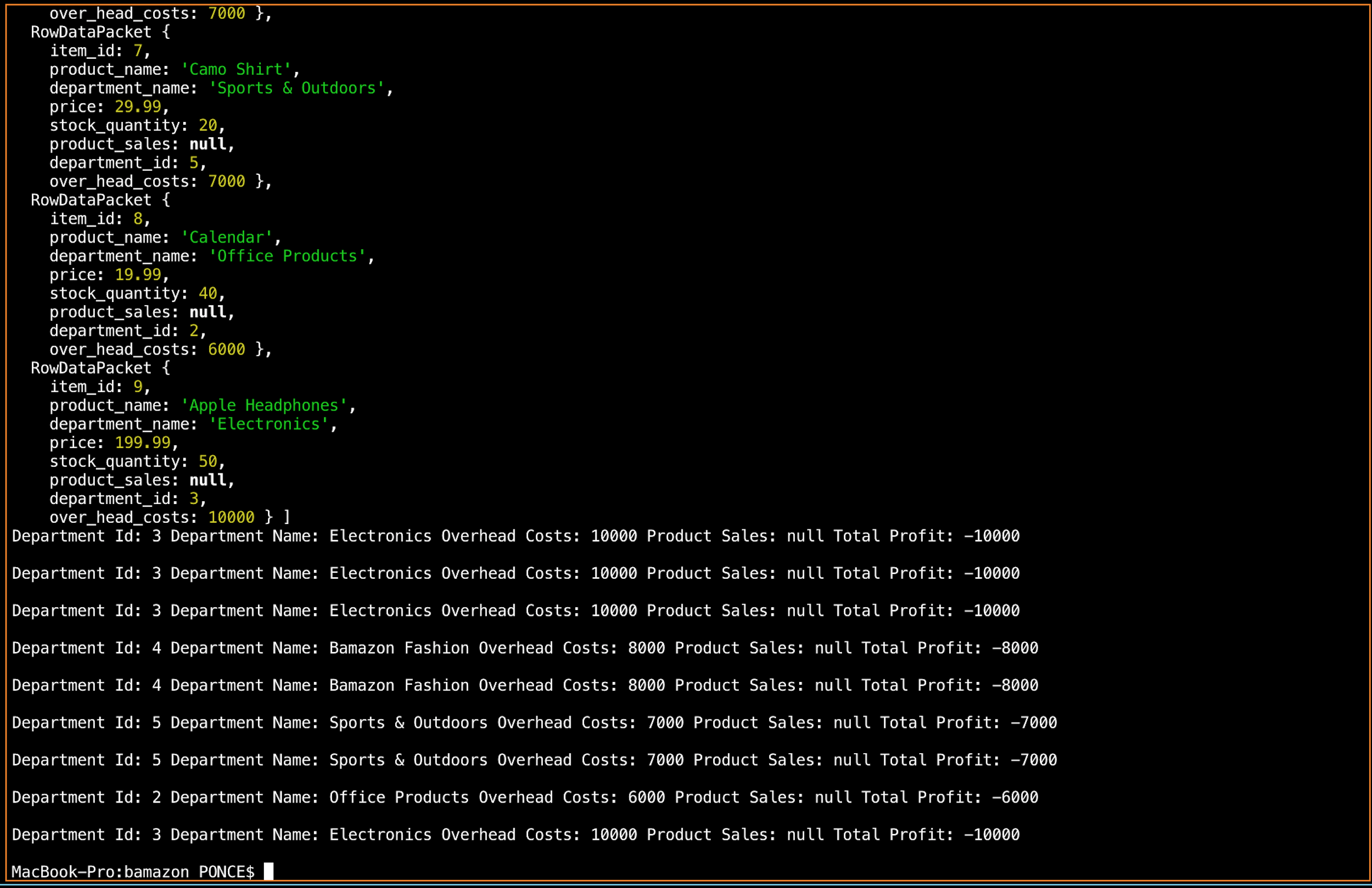Click the price value 29.99
Screen dimensions: 1372x888
point(138,107)
